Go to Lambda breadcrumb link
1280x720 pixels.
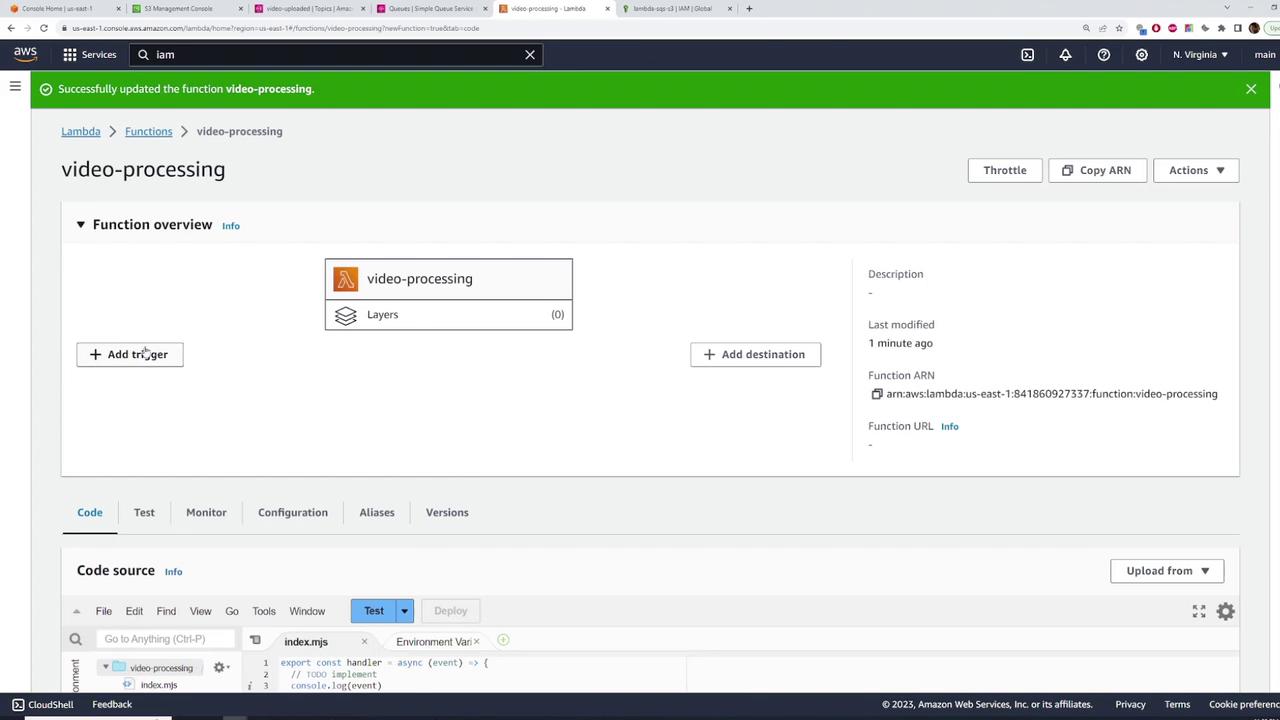pos(81,131)
